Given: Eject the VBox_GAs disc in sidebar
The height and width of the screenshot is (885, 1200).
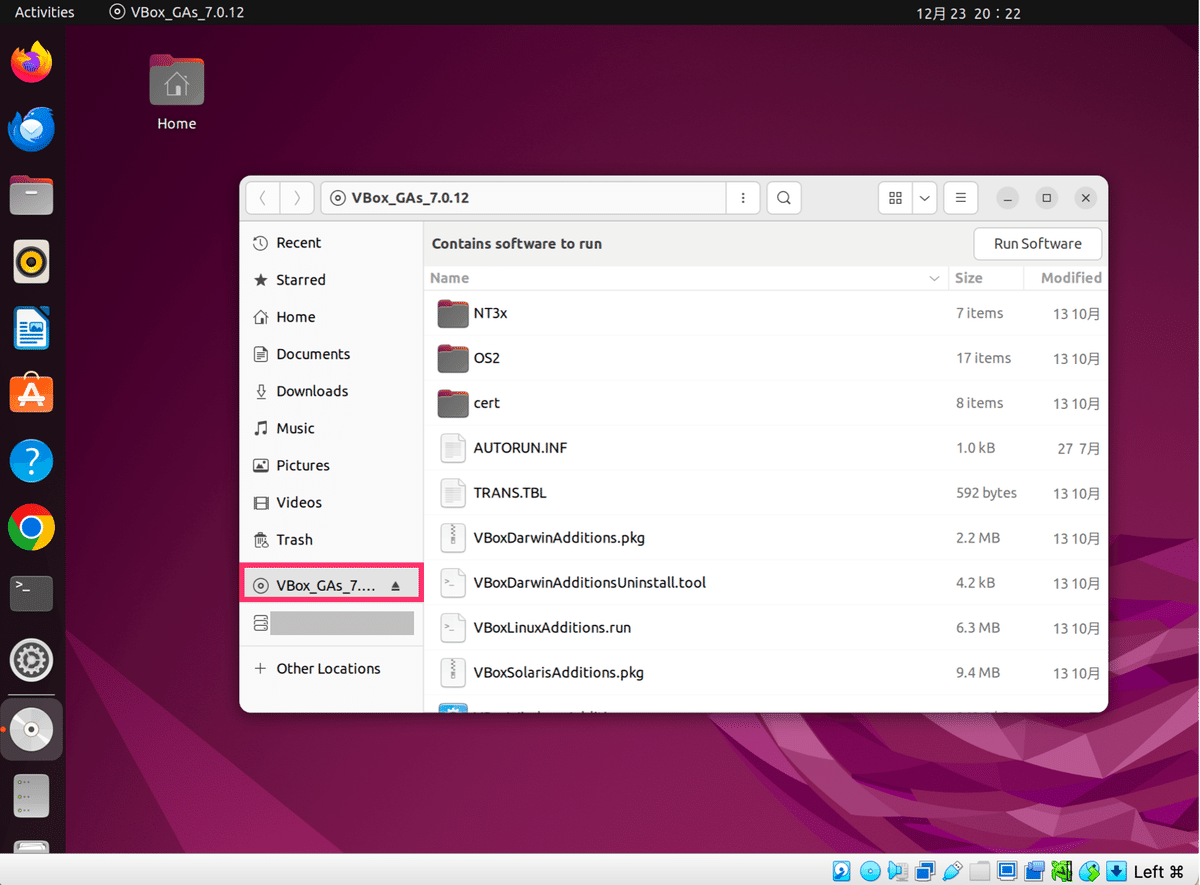Looking at the screenshot, I should click(396, 586).
